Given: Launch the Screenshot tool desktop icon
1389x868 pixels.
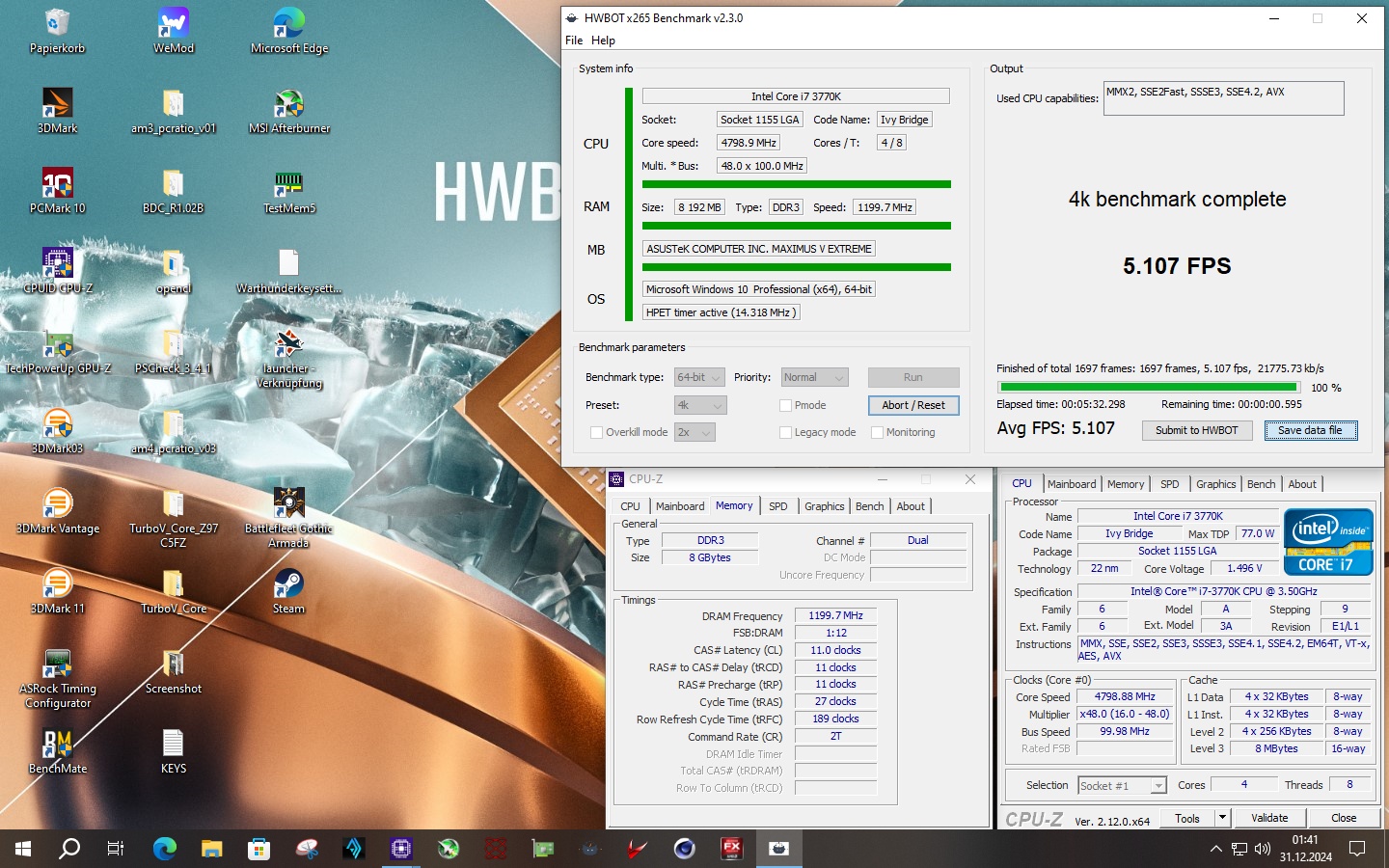Looking at the screenshot, I should pos(174,671).
